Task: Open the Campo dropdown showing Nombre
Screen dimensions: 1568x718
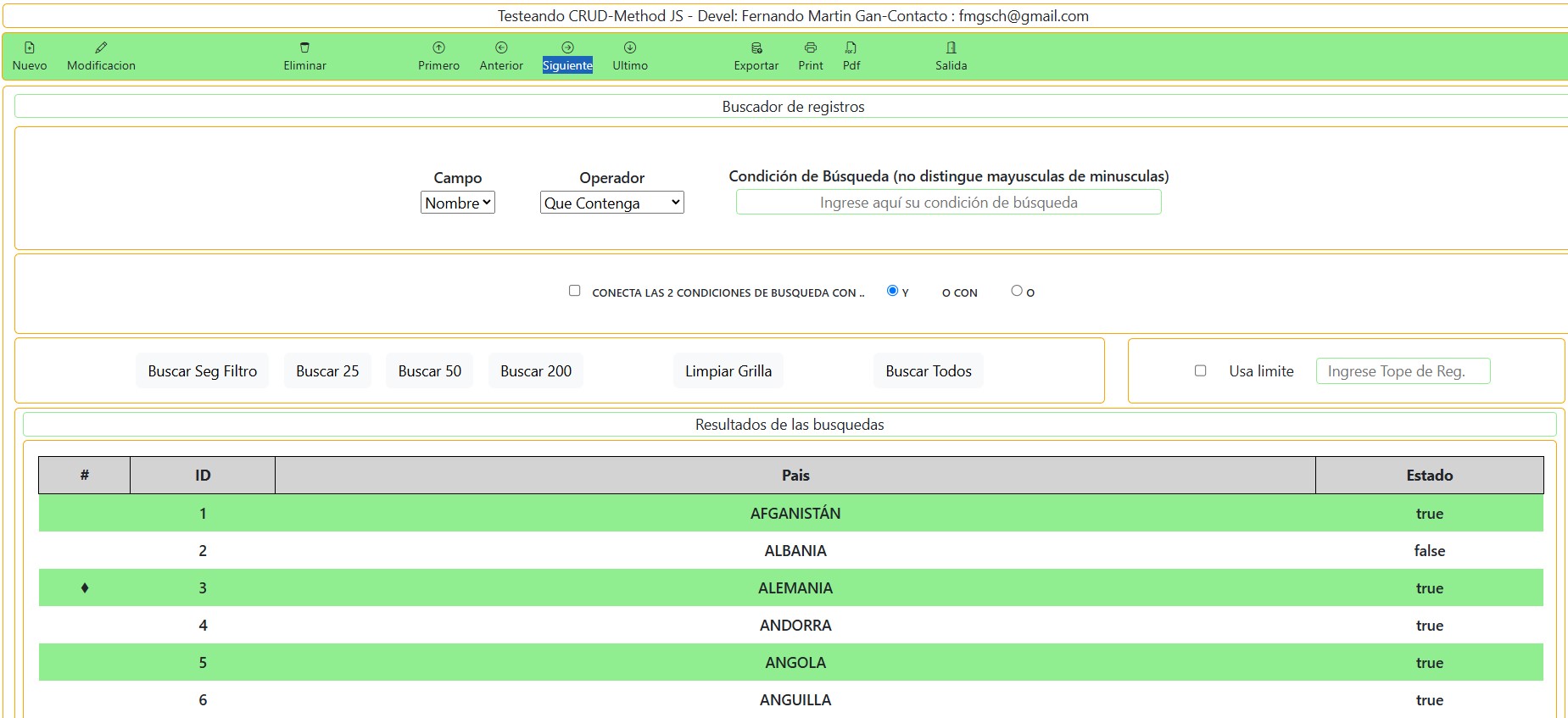Action: [x=458, y=203]
